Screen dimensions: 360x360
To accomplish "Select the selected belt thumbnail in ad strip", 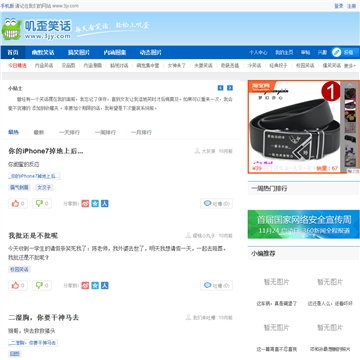I will [350, 105].
